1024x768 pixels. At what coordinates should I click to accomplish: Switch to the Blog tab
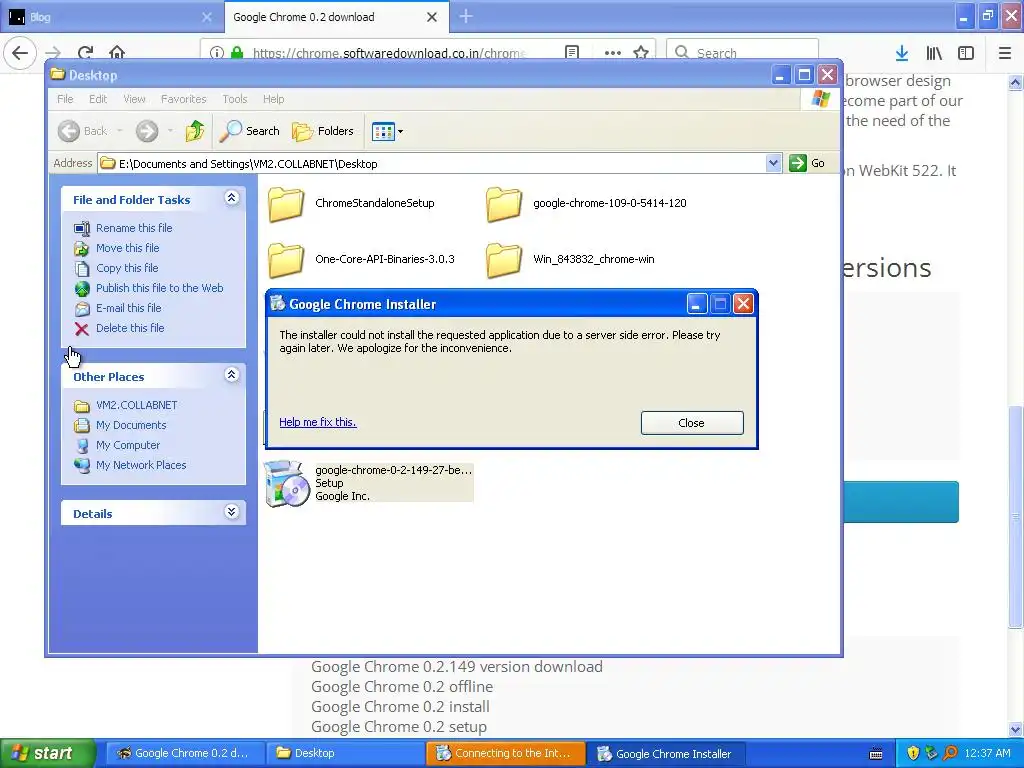(x=112, y=17)
